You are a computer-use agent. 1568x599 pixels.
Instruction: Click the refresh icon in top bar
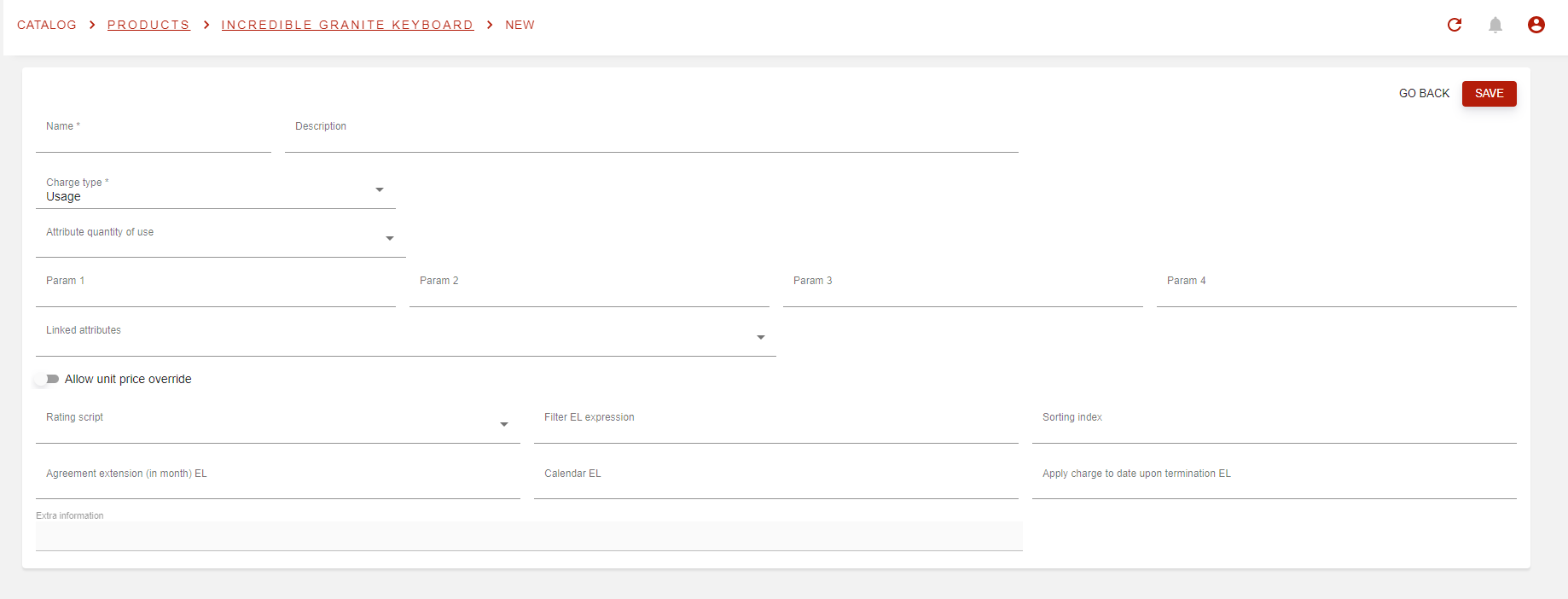click(x=1455, y=25)
